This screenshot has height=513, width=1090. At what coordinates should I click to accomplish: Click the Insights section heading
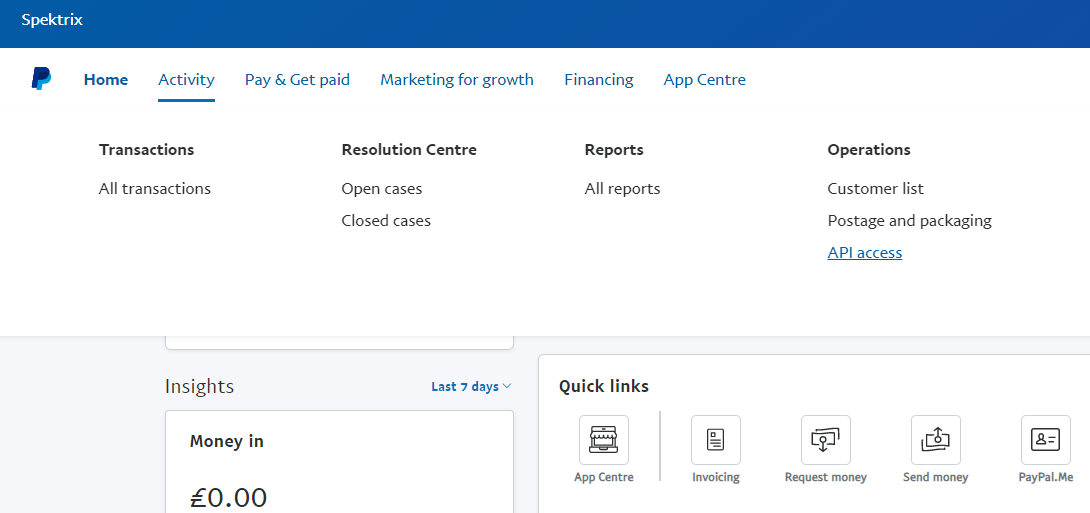tap(200, 386)
